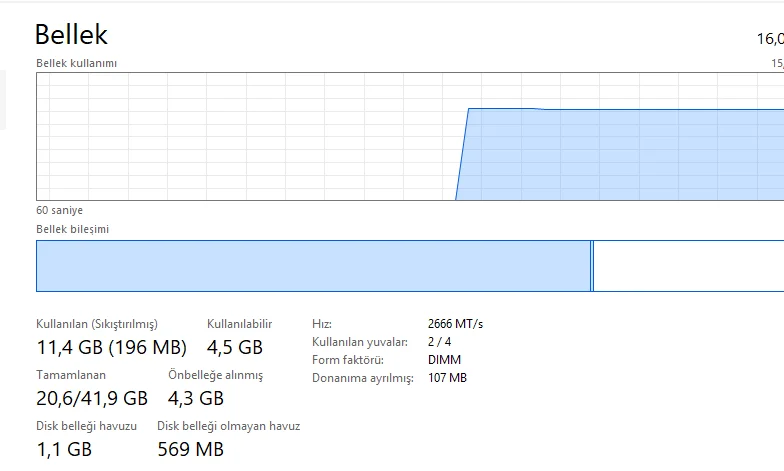Click the 2666 MT/s speed value
The image size is (784, 471).
coord(455,324)
